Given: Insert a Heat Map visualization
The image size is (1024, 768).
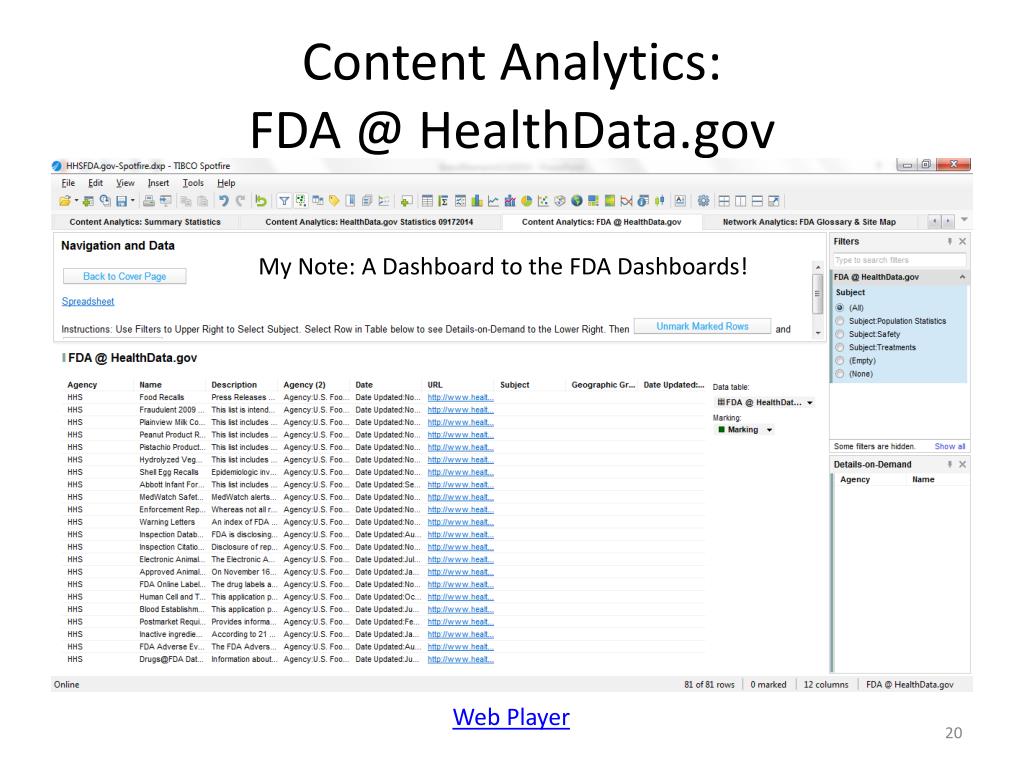Looking at the screenshot, I should tap(610, 201).
